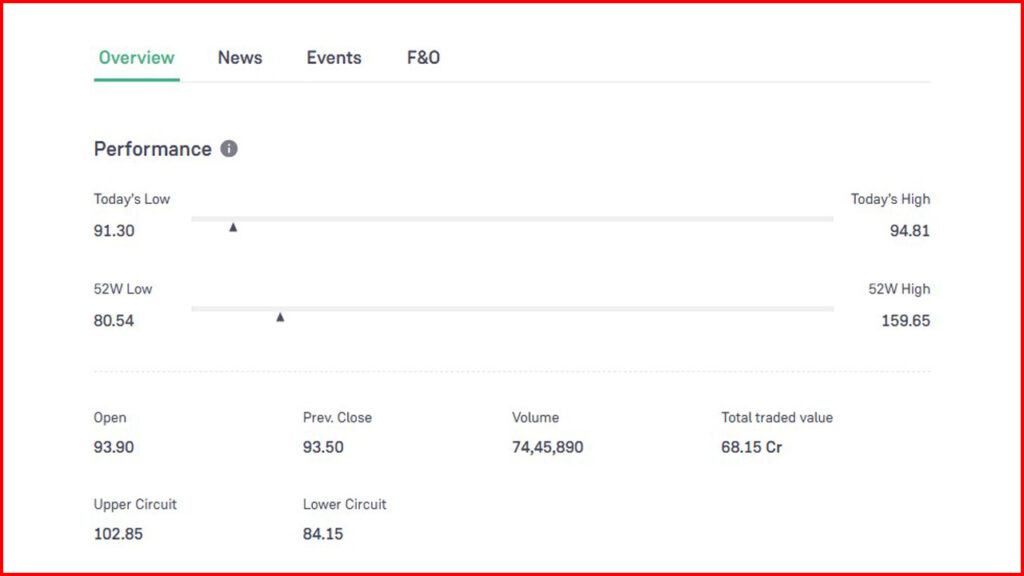Click the Performance info icon
The height and width of the screenshot is (576, 1024).
tap(229, 149)
